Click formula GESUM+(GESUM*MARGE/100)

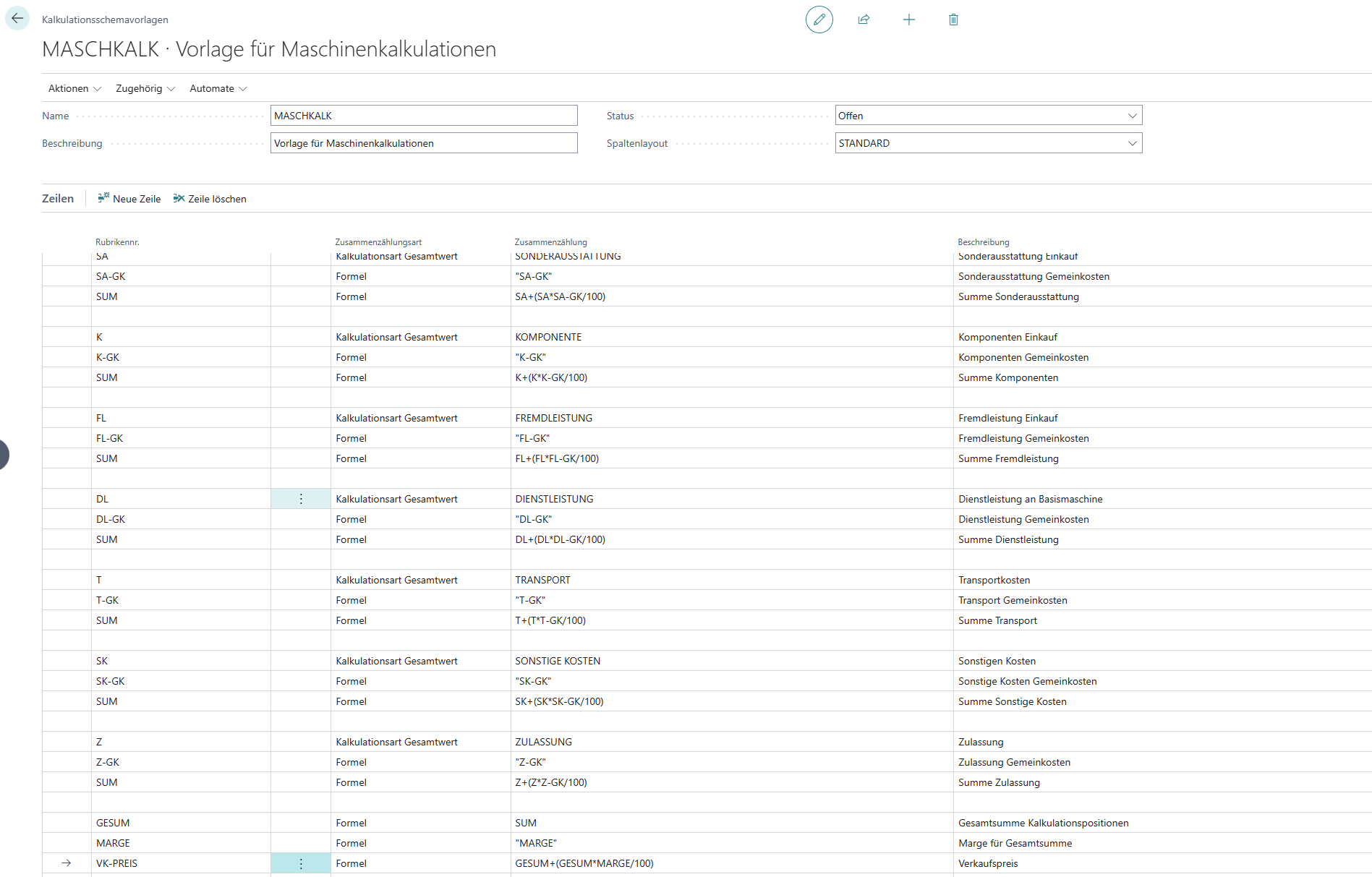pos(584,863)
